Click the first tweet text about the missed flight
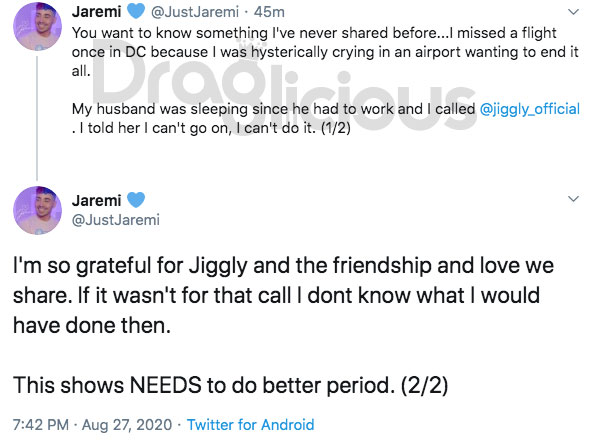 pyautogui.click(x=325, y=52)
